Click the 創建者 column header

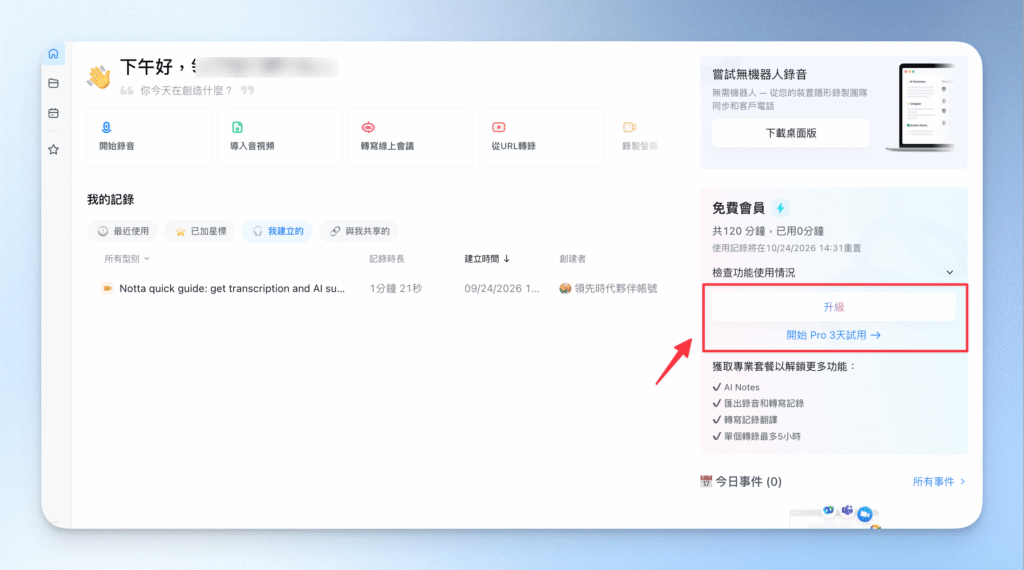pyautogui.click(x=572, y=259)
